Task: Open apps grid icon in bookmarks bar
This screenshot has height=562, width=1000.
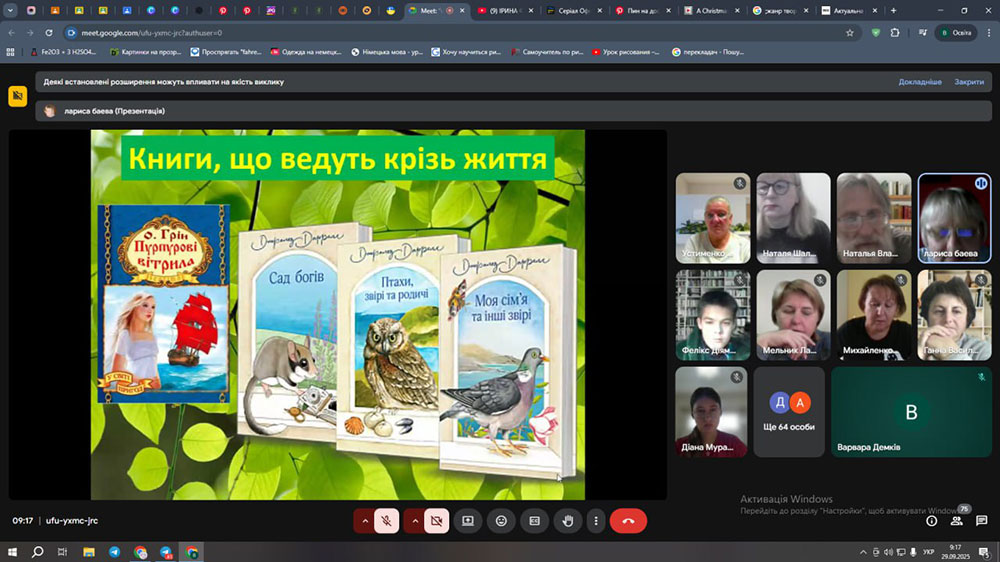Action: [10, 52]
